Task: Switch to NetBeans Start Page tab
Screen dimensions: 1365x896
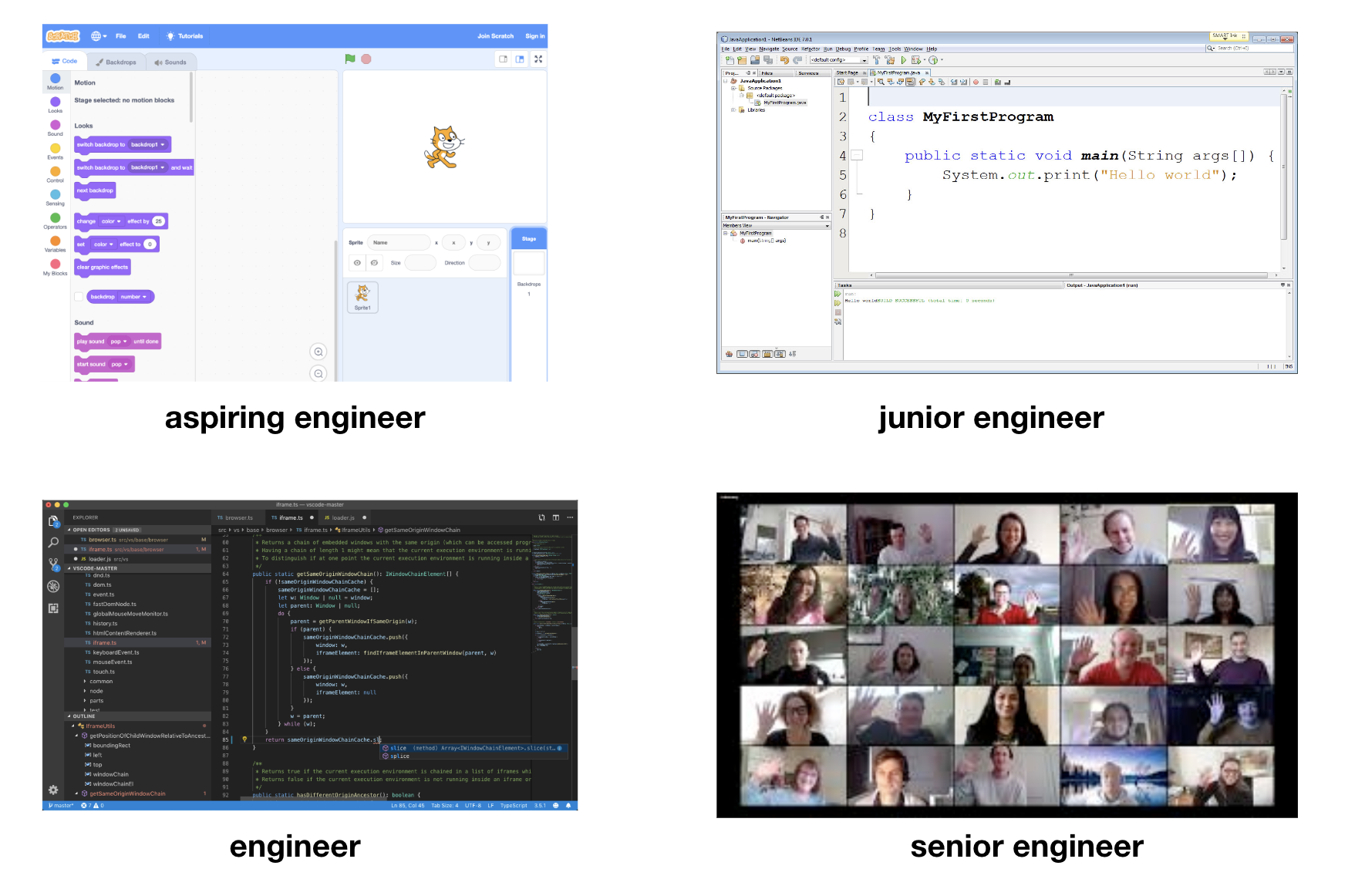Action: pos(850,72)
